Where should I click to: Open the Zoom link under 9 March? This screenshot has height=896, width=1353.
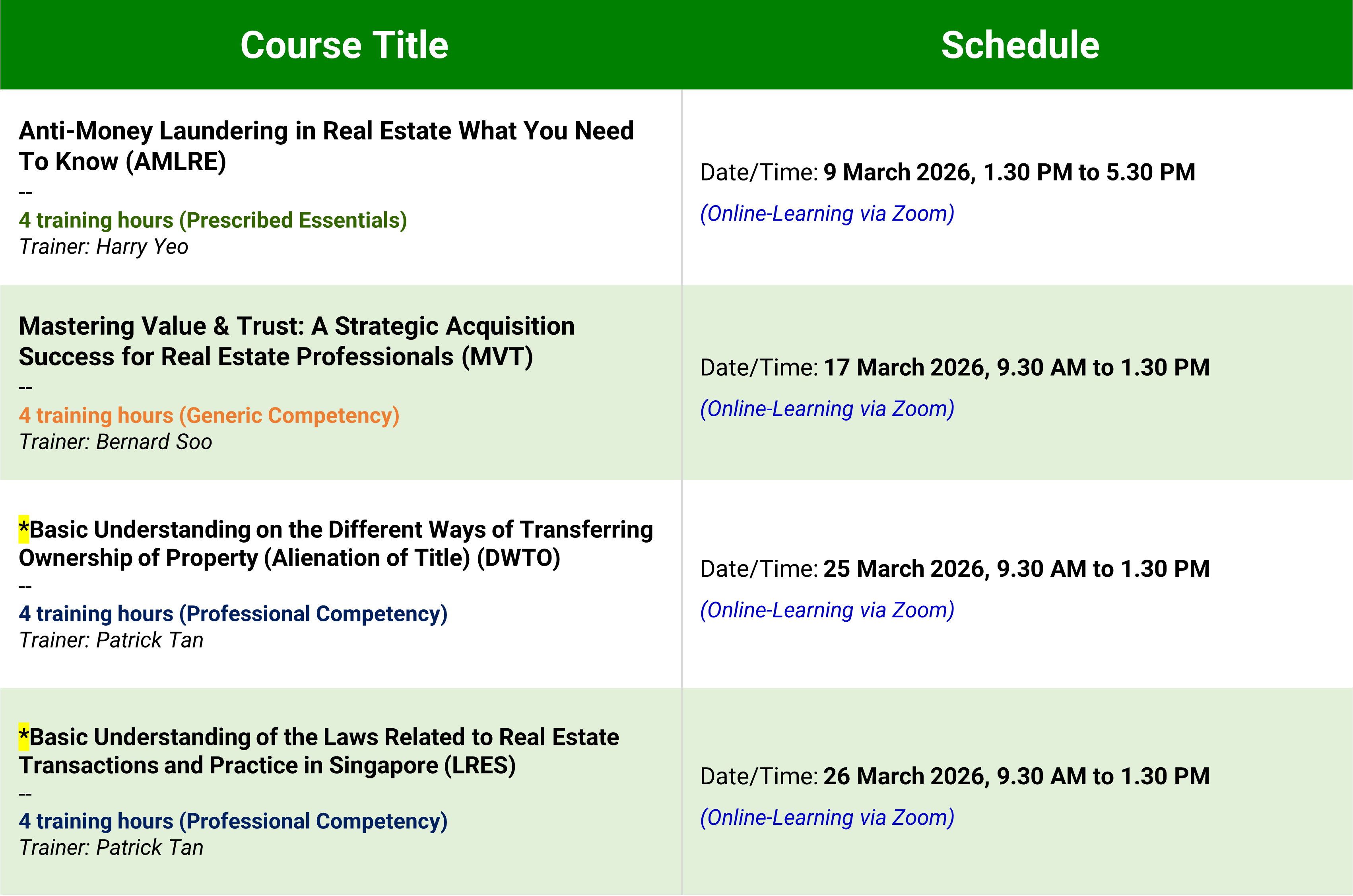[x=827, y=214]
